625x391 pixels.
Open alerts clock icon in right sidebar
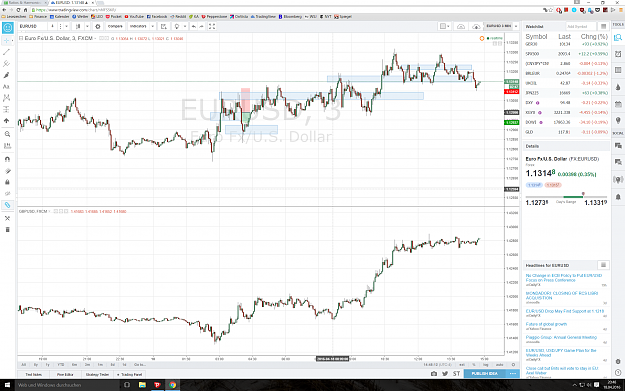point(618,54)
